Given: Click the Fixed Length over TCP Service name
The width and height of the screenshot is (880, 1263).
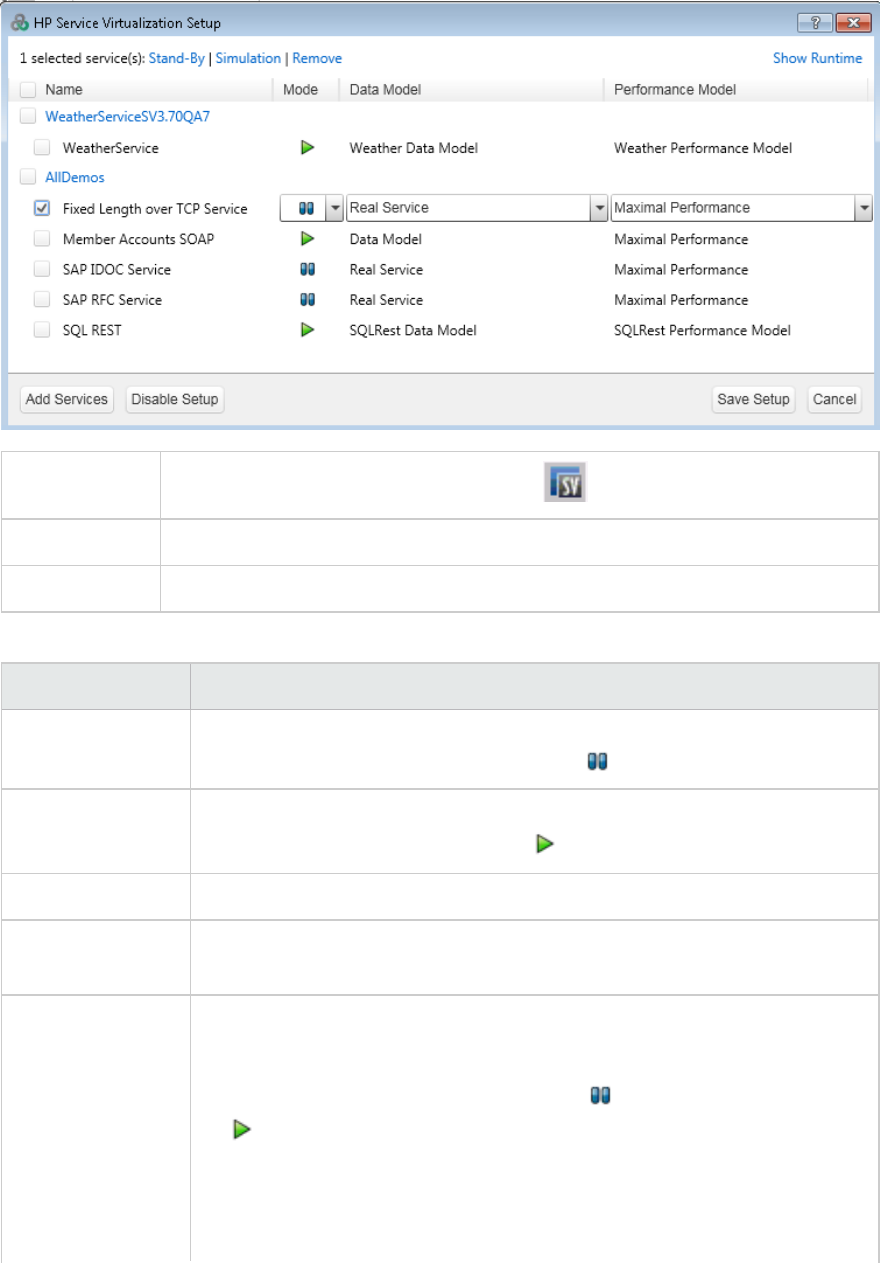Looking at the screenshot, I should [x=155, y=209].
